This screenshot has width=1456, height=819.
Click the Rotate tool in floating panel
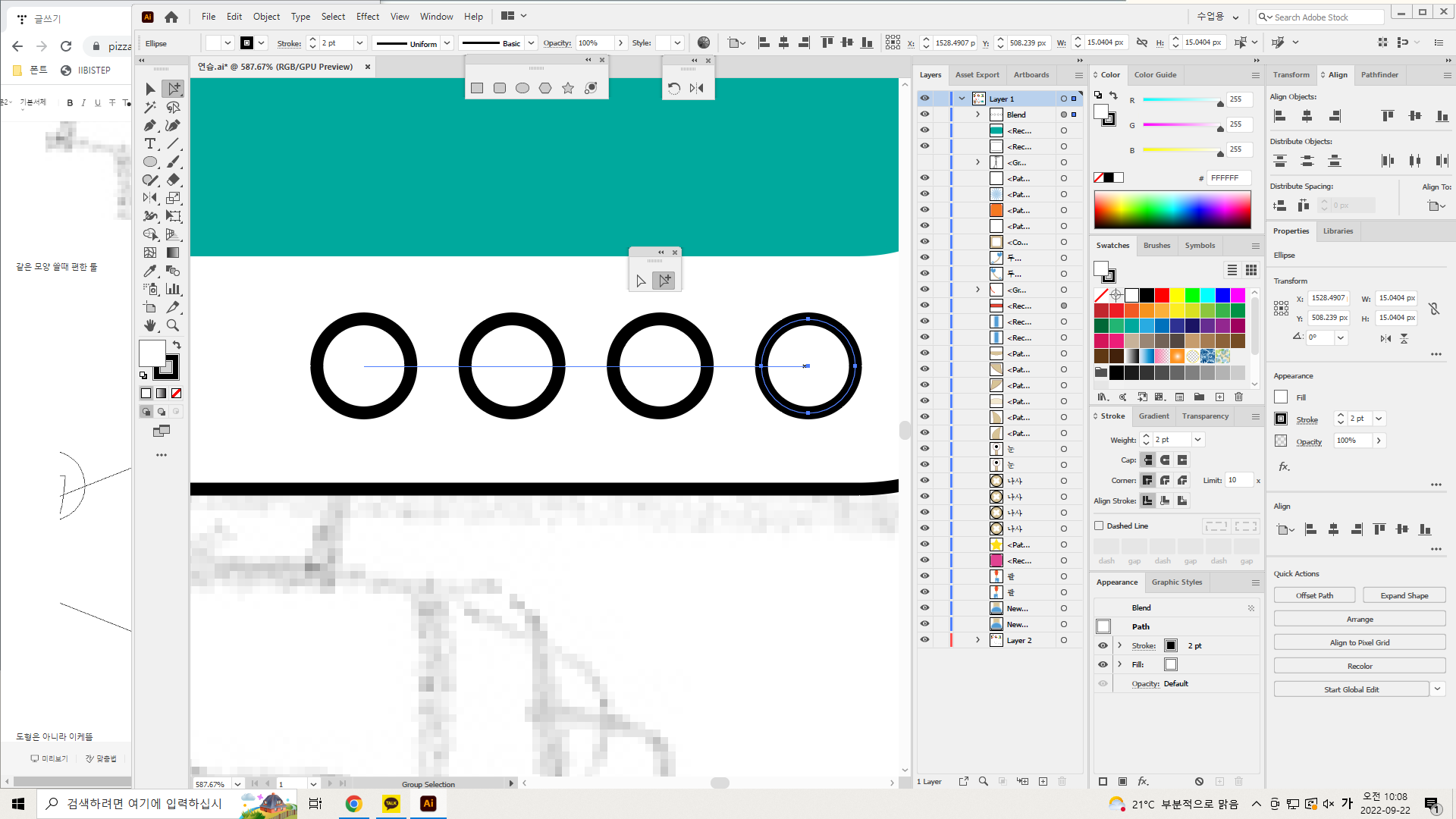pyautogui.click(x=674, y=88)
